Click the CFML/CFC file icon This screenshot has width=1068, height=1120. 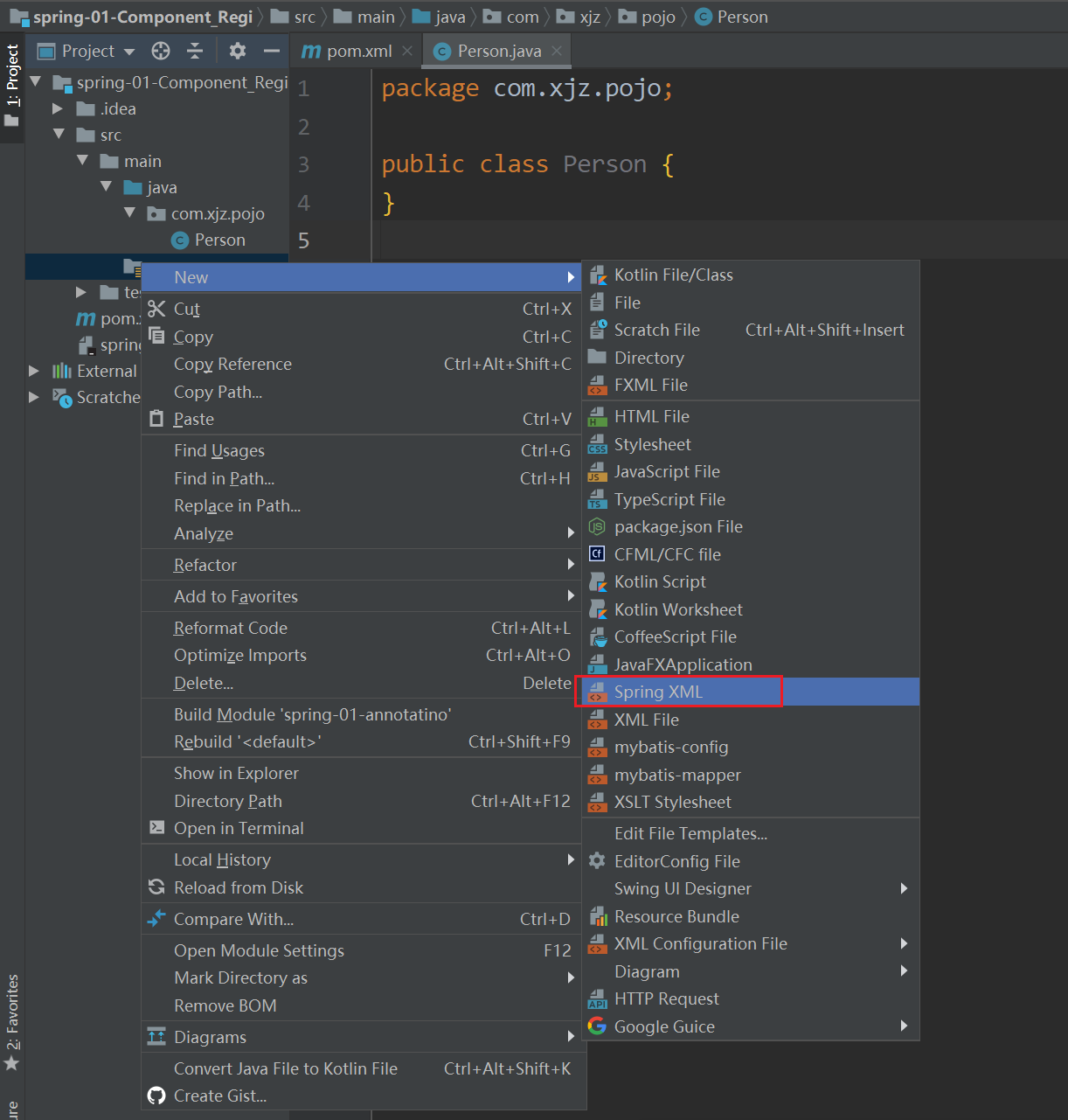(598, 554)
